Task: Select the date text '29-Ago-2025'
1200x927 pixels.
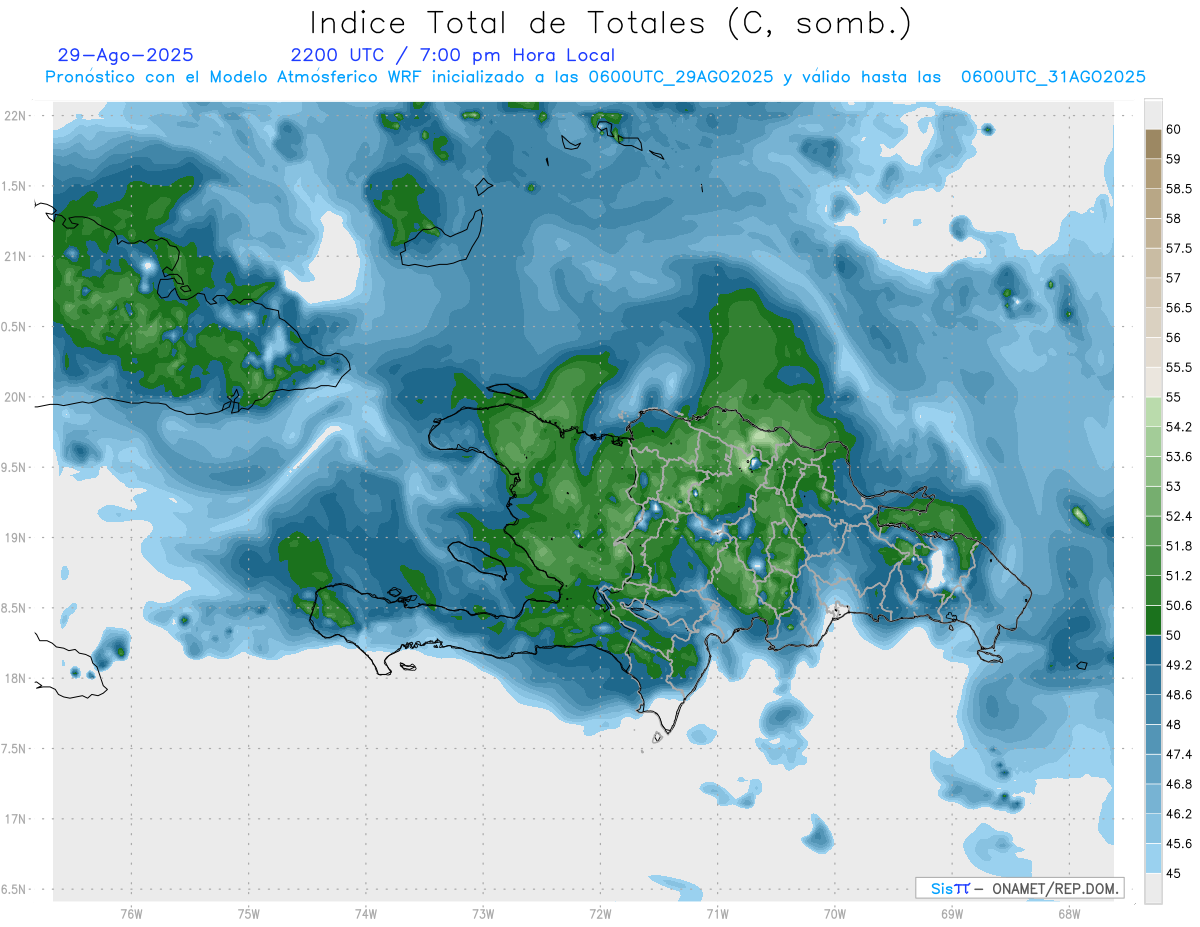Action: click(x=126, y=55)
